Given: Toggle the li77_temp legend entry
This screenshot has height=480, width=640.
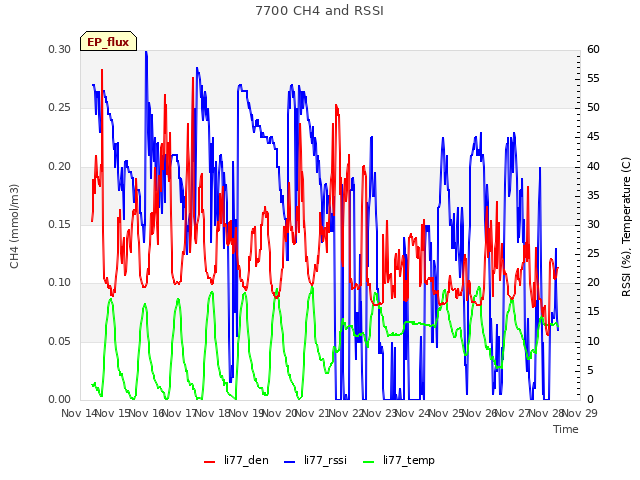Looking at the screenshot, I should [399, 460].
